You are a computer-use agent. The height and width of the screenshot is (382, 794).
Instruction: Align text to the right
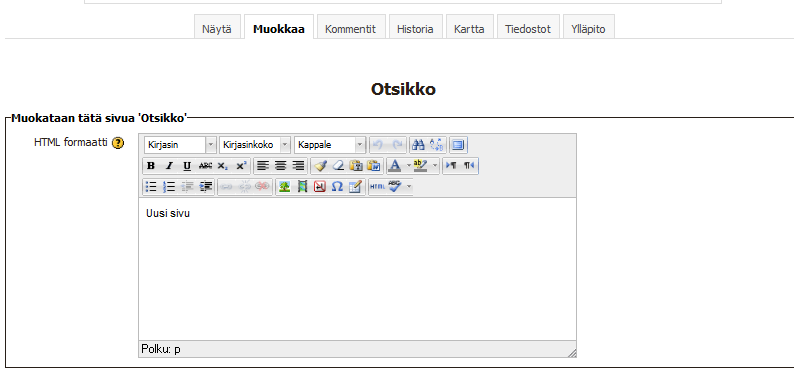[299, 166]
